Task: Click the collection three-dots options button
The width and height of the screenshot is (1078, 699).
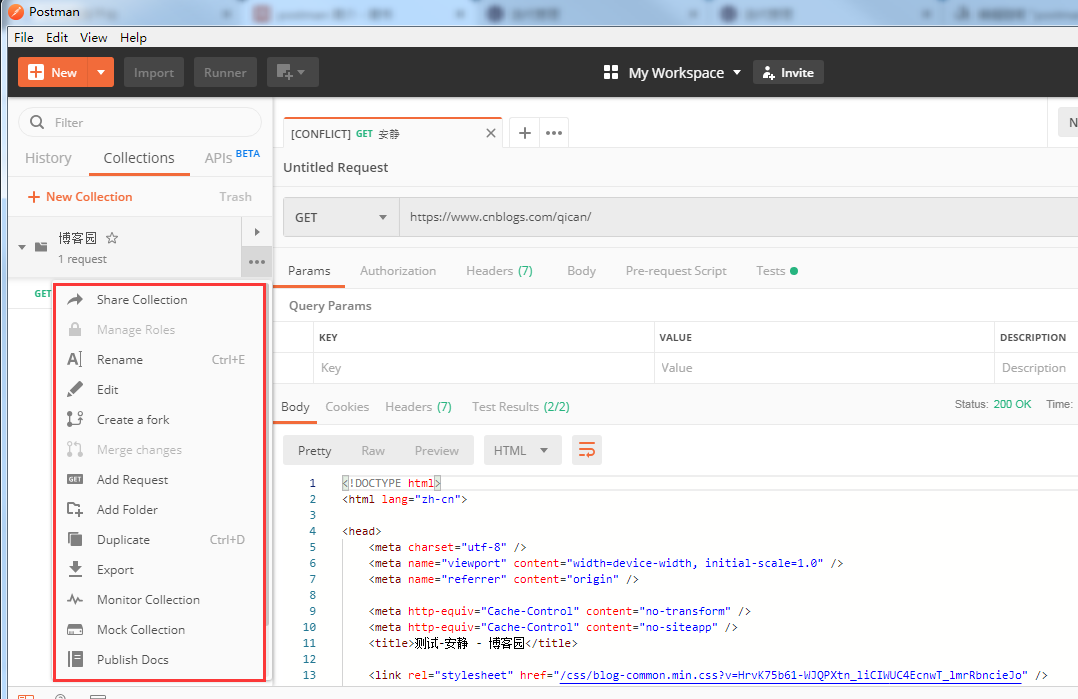Action: pos(257,262)
